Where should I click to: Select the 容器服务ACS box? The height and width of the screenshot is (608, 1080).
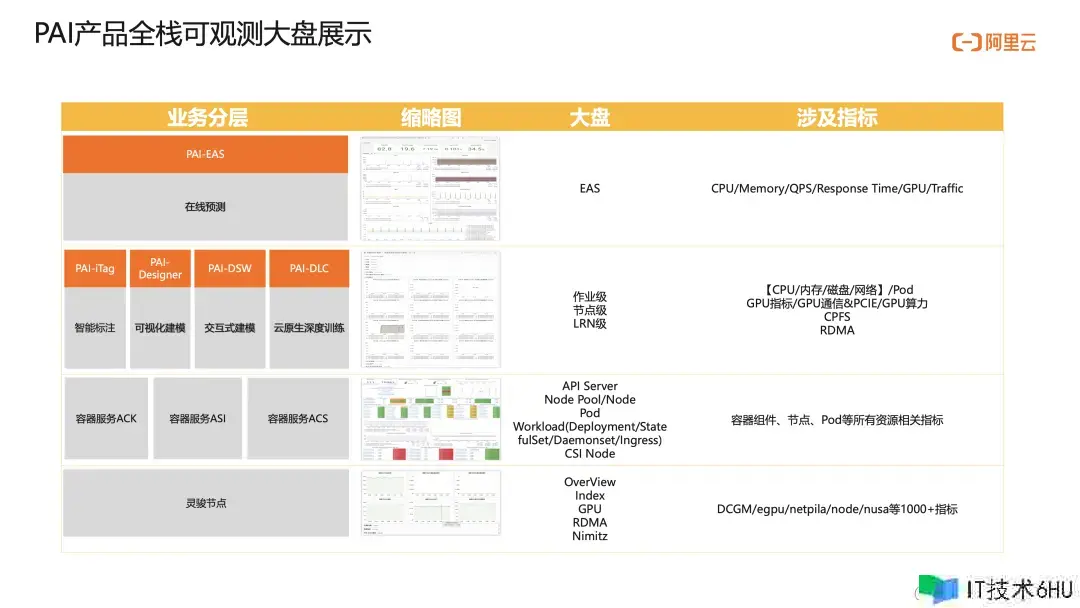[298, 419]
